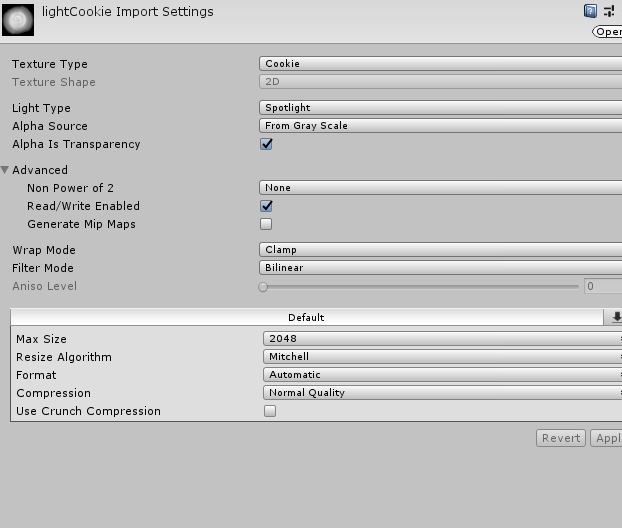Screen dimensions: 622x528
Task: Check Use Crunch Compression
Action: pos(270,411)
